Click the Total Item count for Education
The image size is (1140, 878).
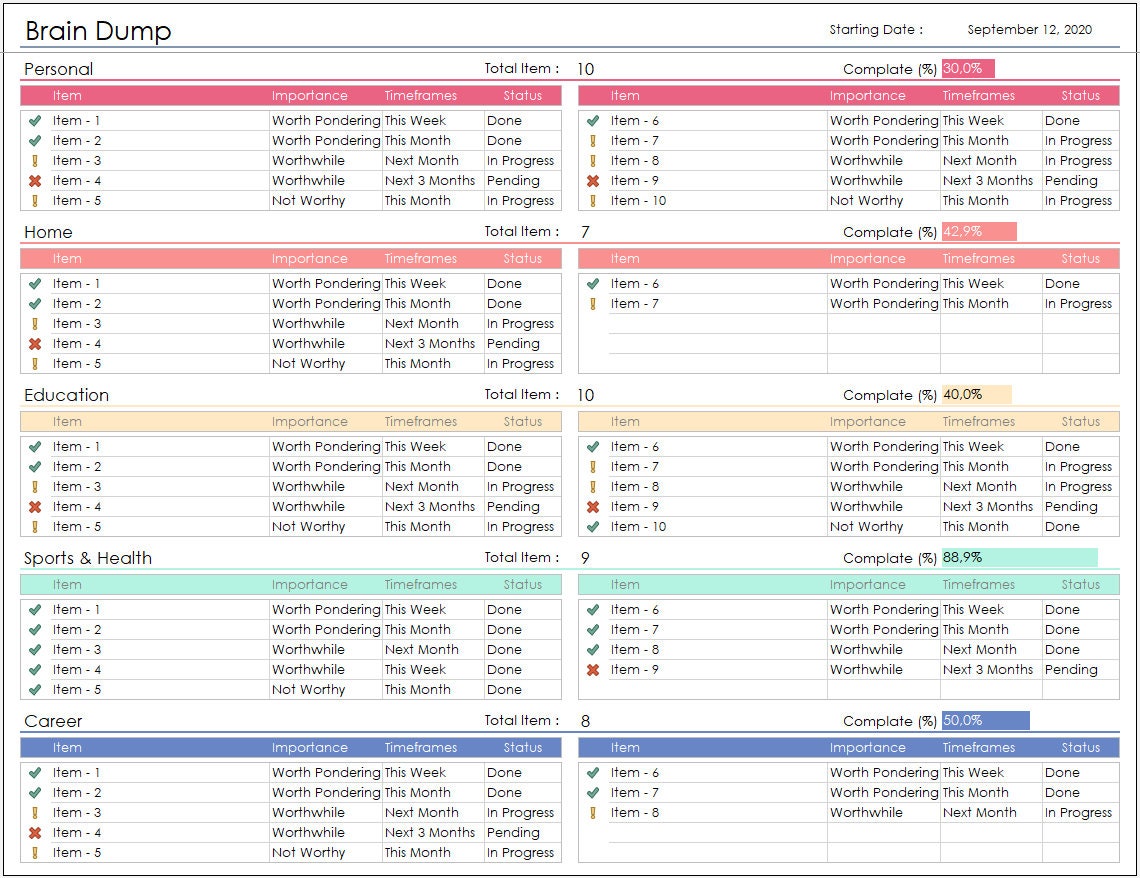tap(584, 394)
